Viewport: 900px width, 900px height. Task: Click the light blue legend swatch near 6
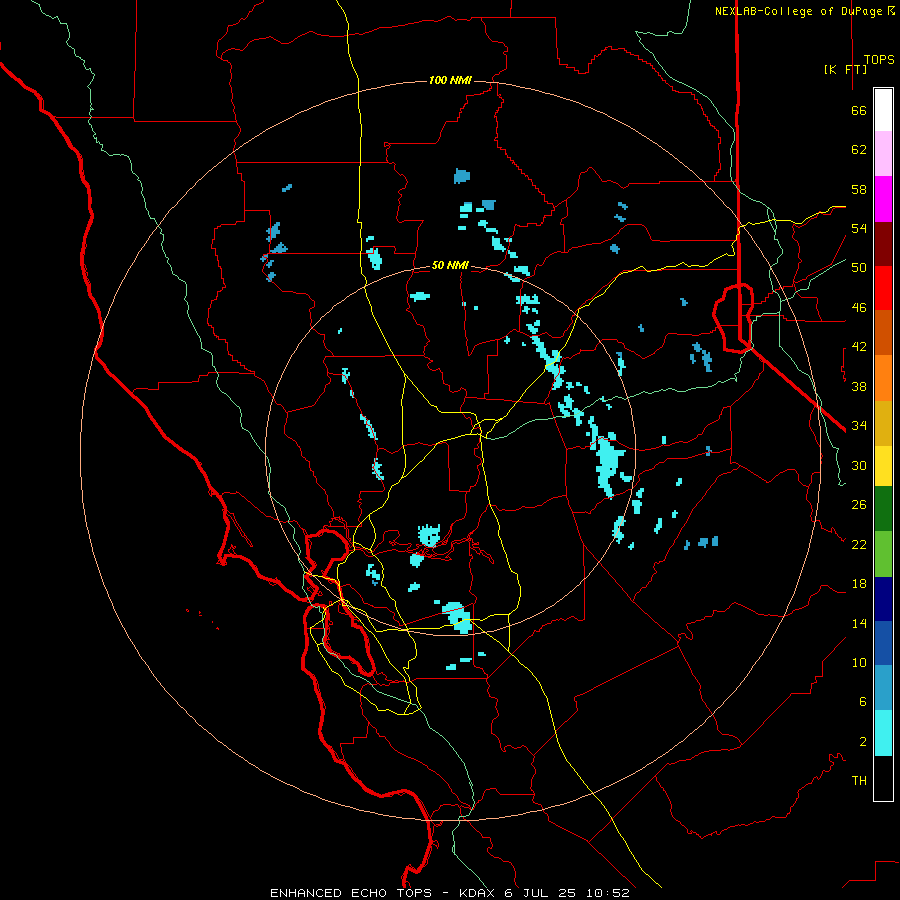point(883,688)
